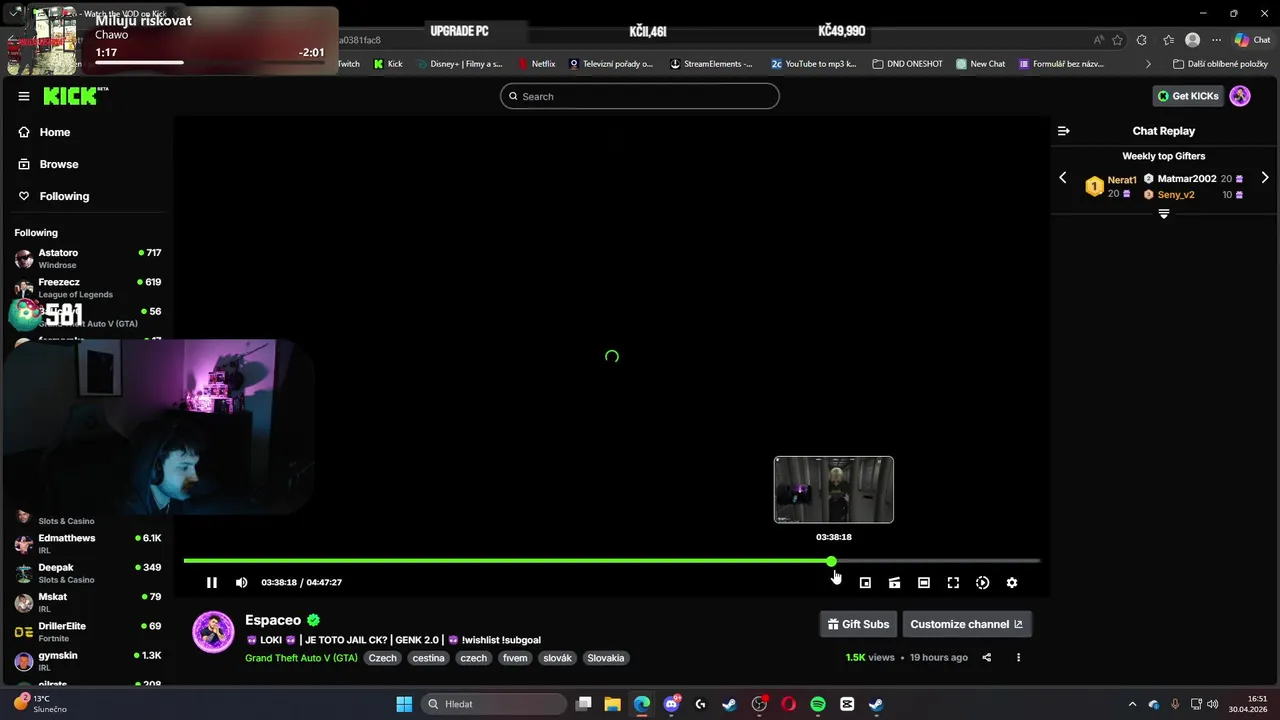Viewport: 1280px width, 720px height.
Task: Open the Espaceo channel name link
Action: [273, 620]
